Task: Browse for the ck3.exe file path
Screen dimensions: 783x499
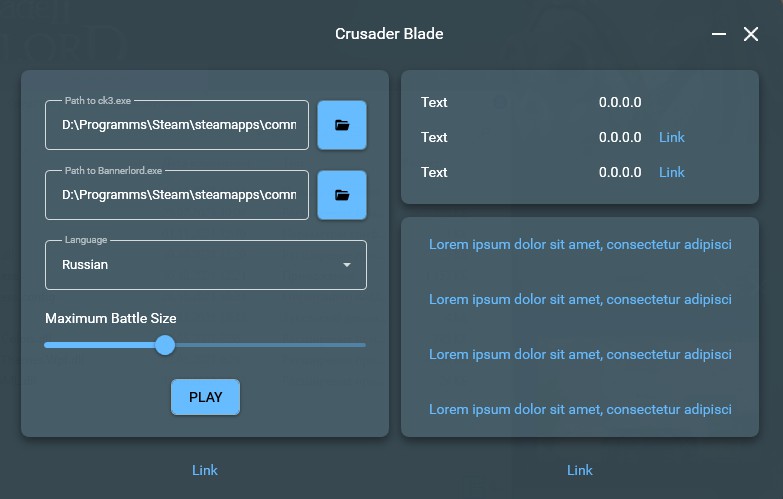Action: (342, 125)
